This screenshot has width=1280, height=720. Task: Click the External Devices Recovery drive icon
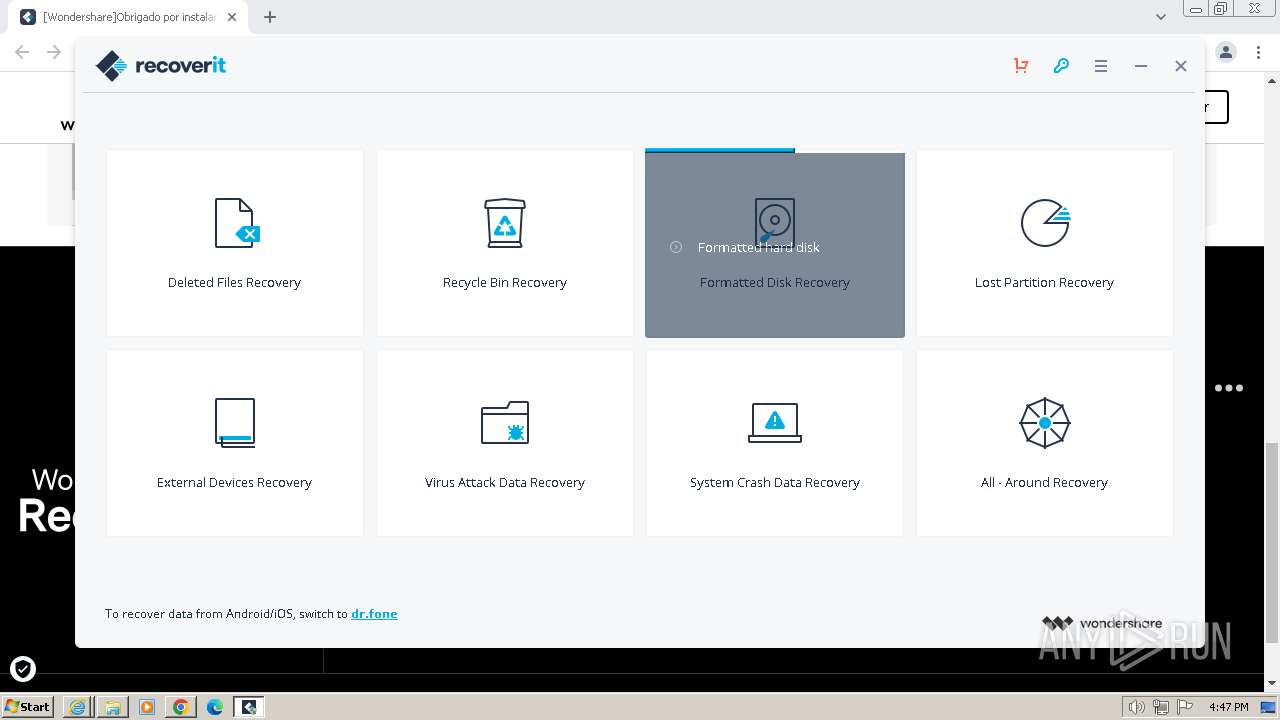click(x=235, y=422)
